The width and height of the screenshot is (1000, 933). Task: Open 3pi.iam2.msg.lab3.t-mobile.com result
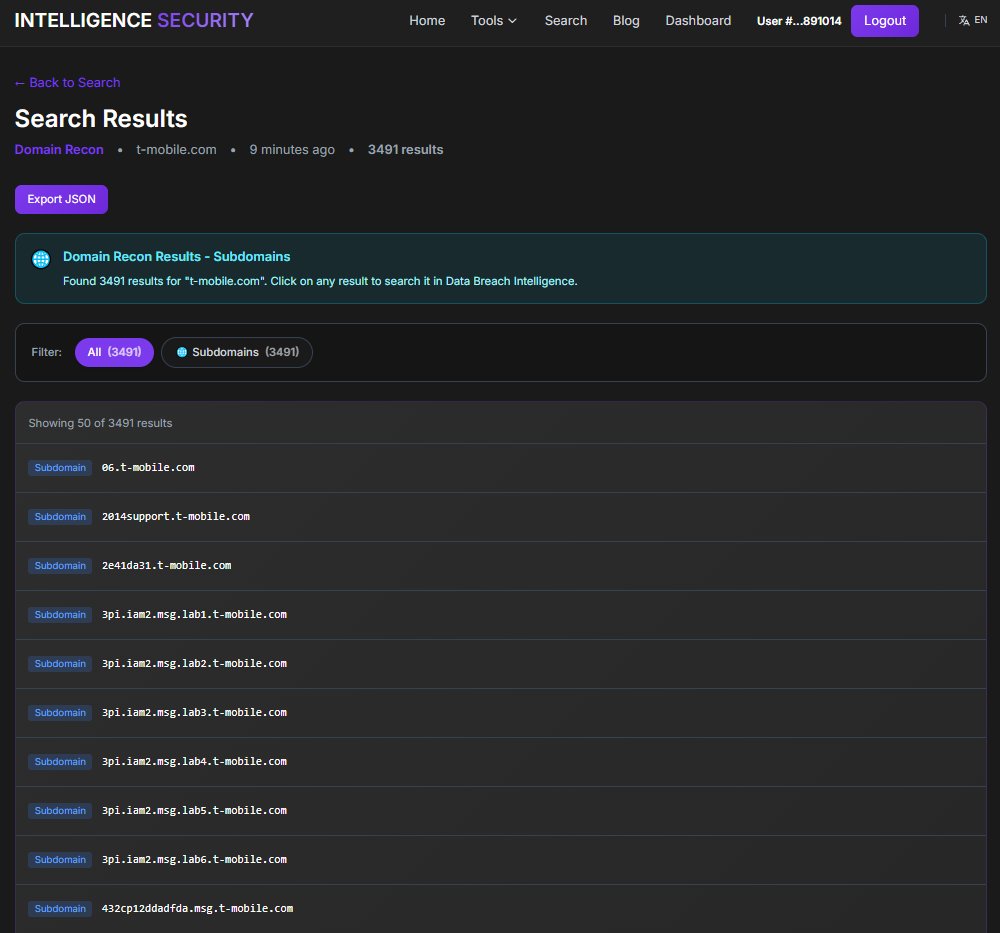pyautogui.click(x=501, y=712)
